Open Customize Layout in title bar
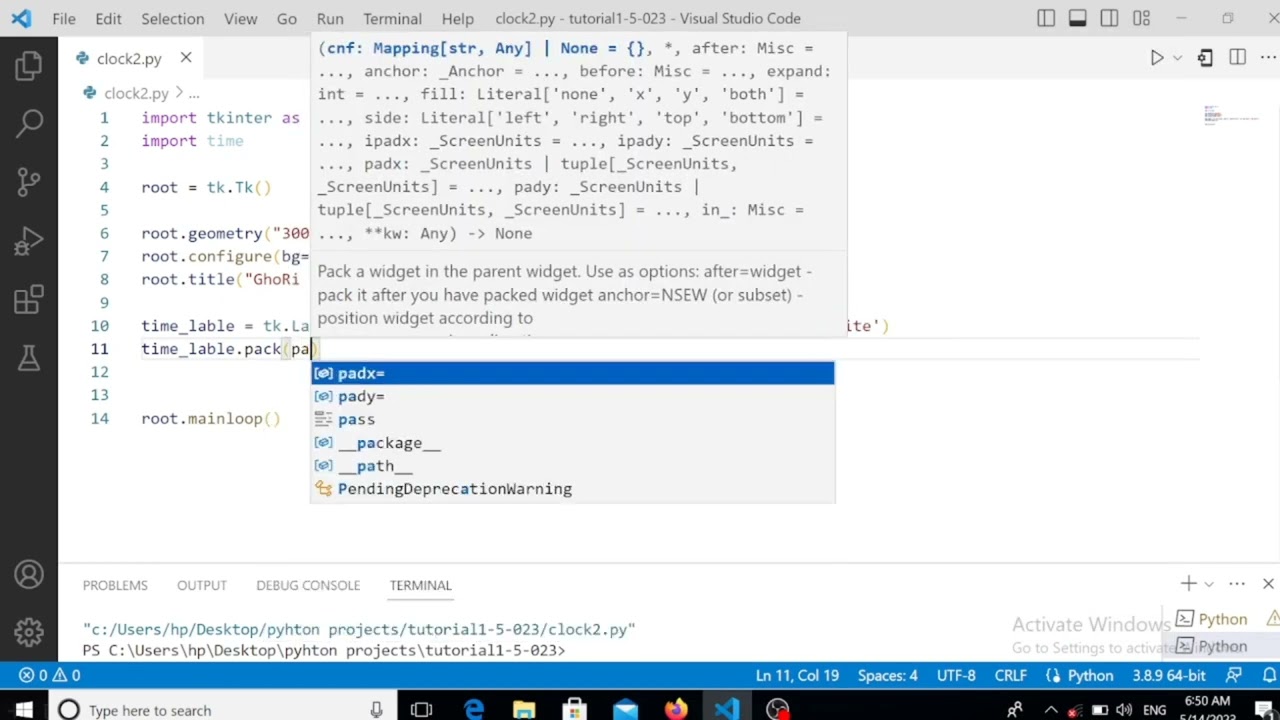 click(1142, 18)
